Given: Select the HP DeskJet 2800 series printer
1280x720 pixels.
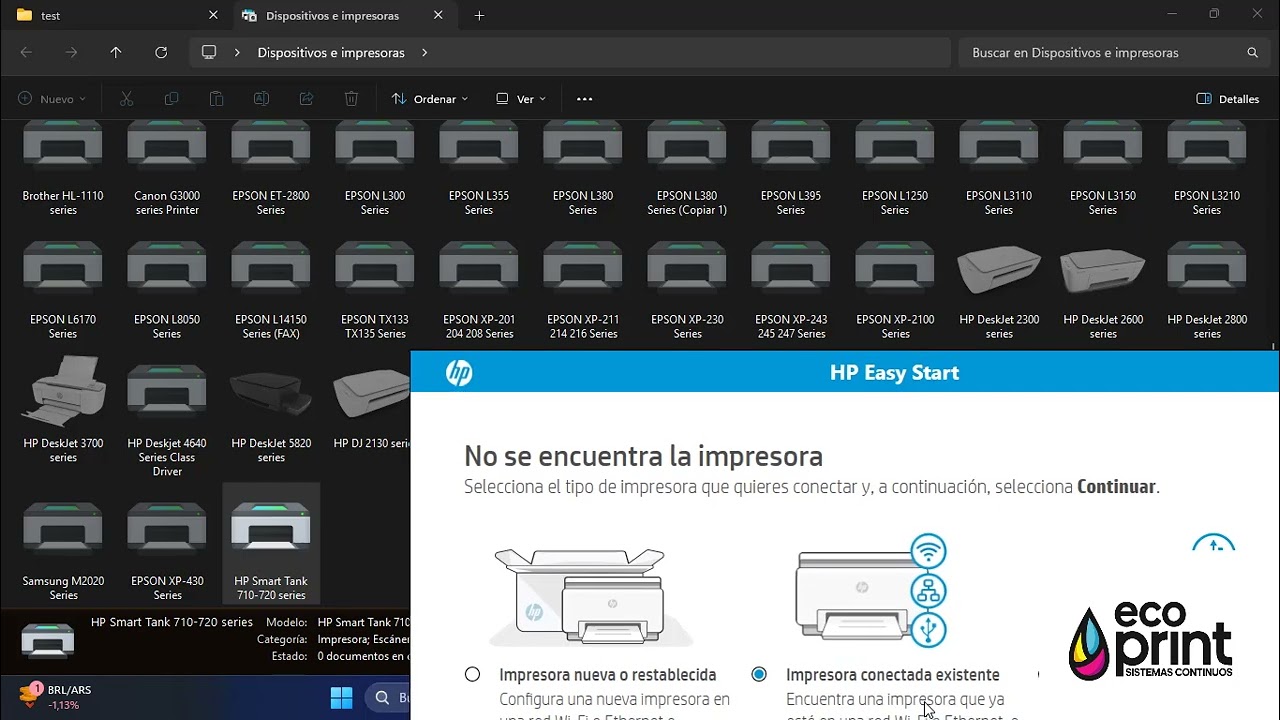Looking at the screenshot, I should (1207, 290).
